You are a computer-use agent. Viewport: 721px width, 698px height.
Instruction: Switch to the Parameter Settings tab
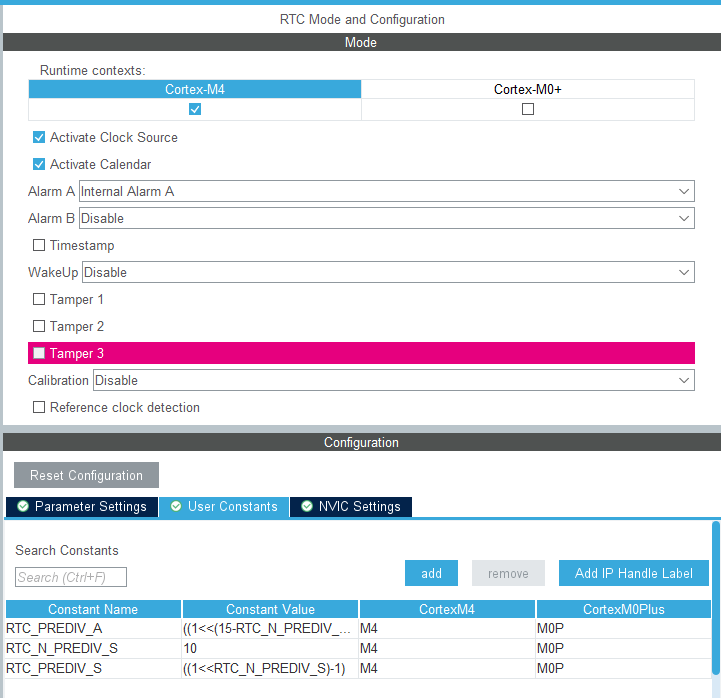(x=82, y=507)
